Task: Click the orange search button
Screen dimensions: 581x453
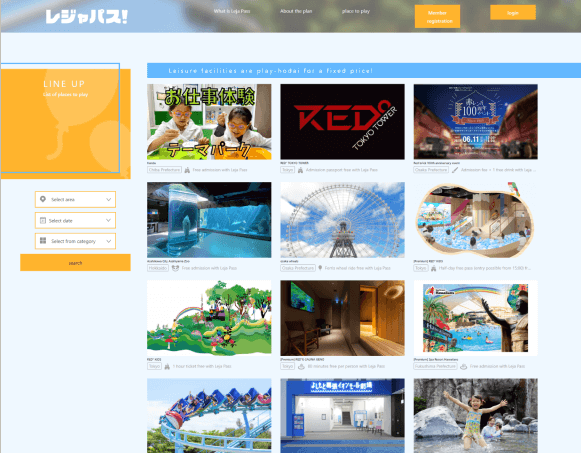Action: click(75, 263)
